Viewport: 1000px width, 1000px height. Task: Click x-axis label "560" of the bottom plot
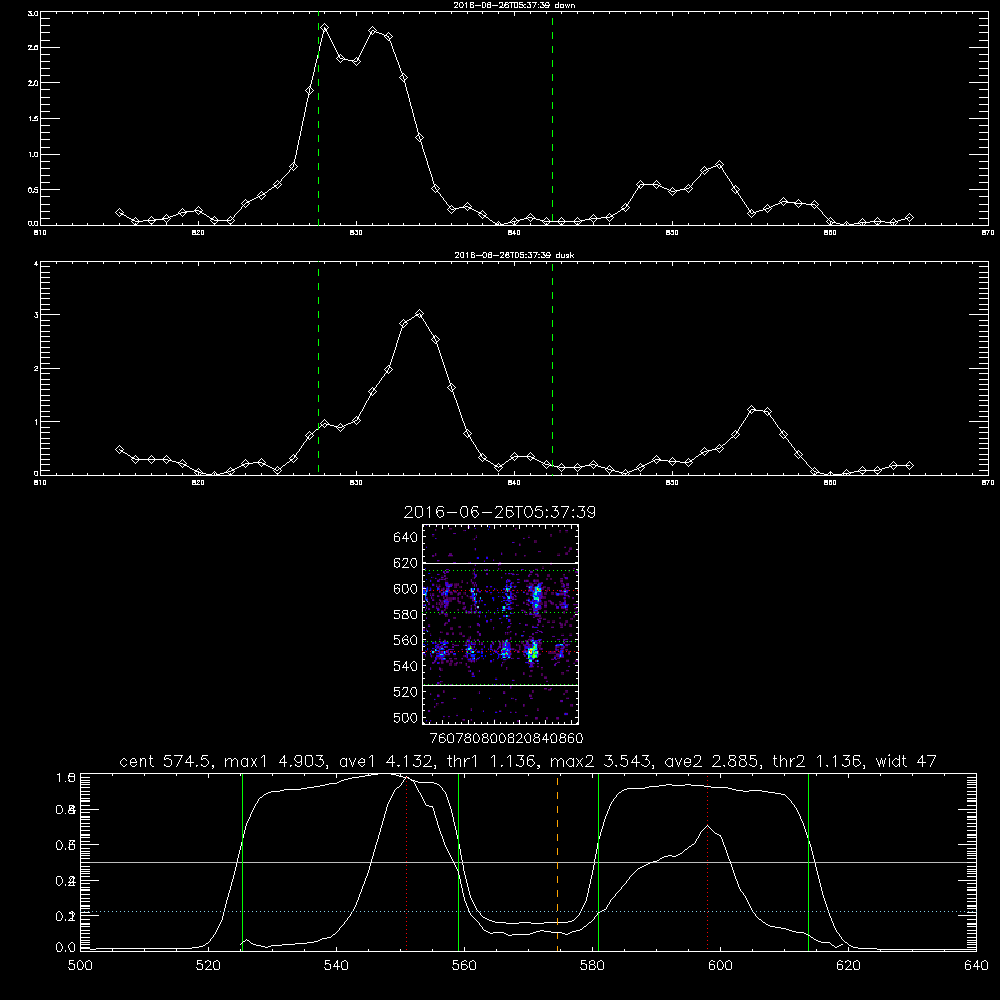click(464, 966)
